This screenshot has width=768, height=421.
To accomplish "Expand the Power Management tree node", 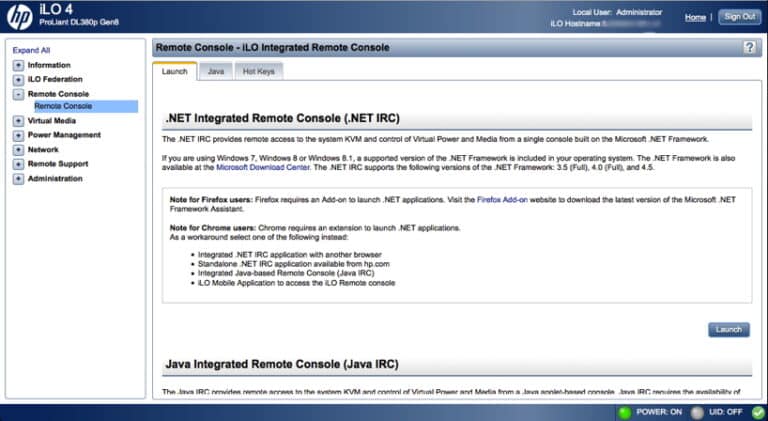I will pos(18,135).
